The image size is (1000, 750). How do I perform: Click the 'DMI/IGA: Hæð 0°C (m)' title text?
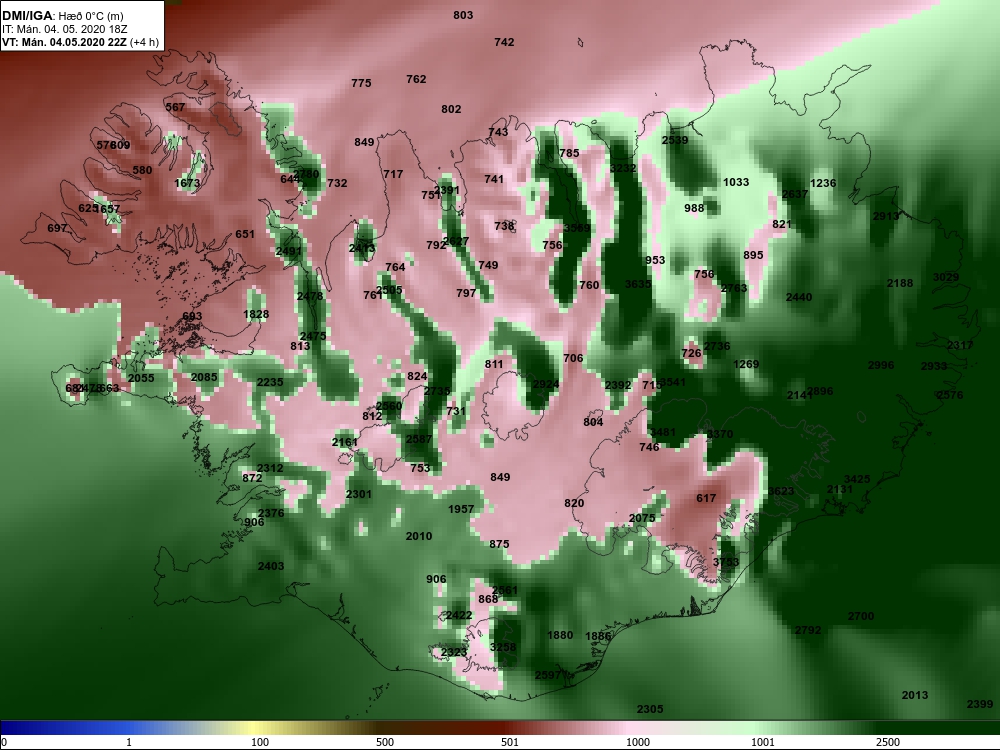point(63,16)
